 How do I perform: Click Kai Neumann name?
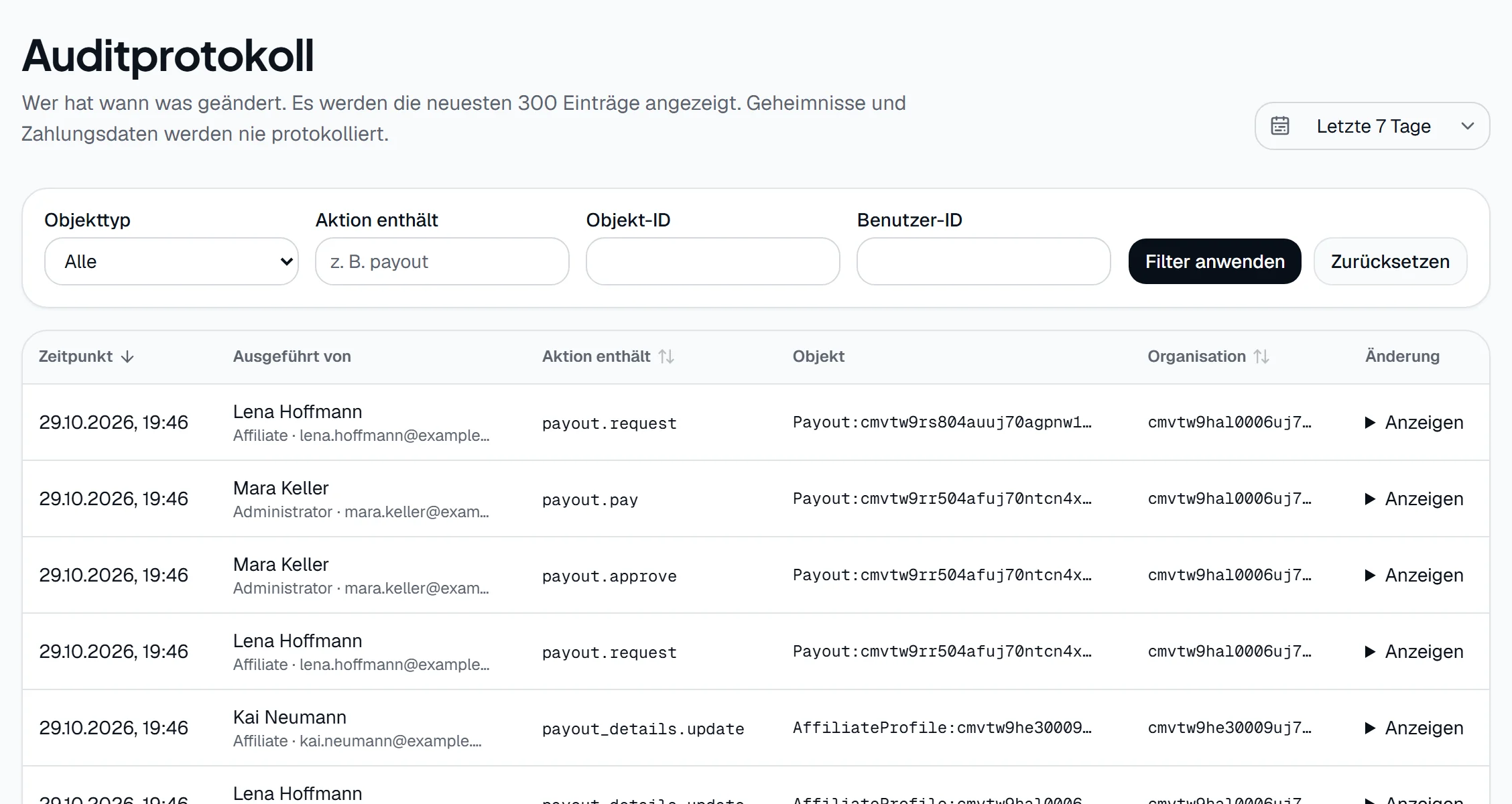pyautogui.click(x=290, y=717)
